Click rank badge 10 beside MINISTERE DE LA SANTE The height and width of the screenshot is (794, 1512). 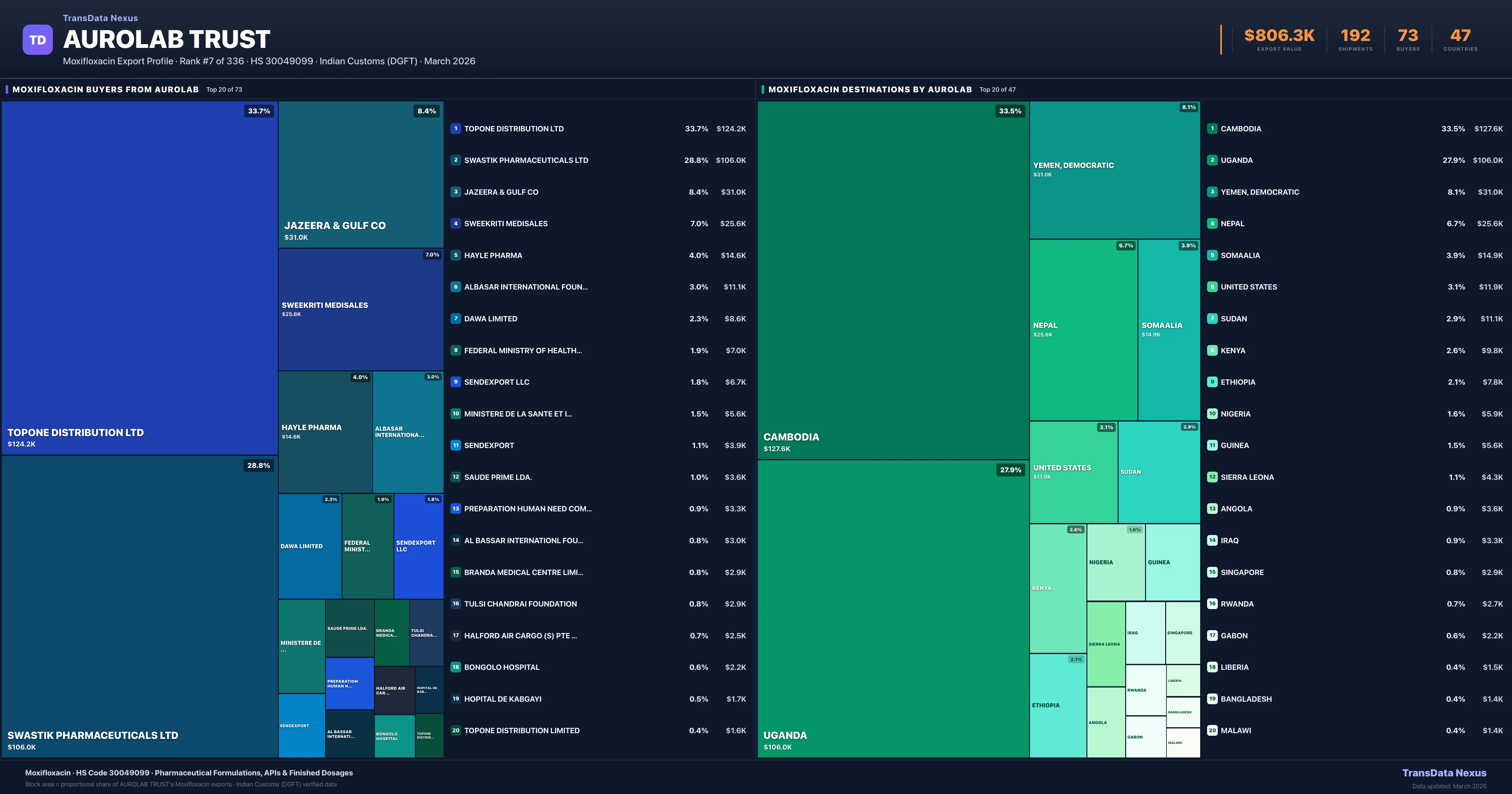click(x=456, y=413)
